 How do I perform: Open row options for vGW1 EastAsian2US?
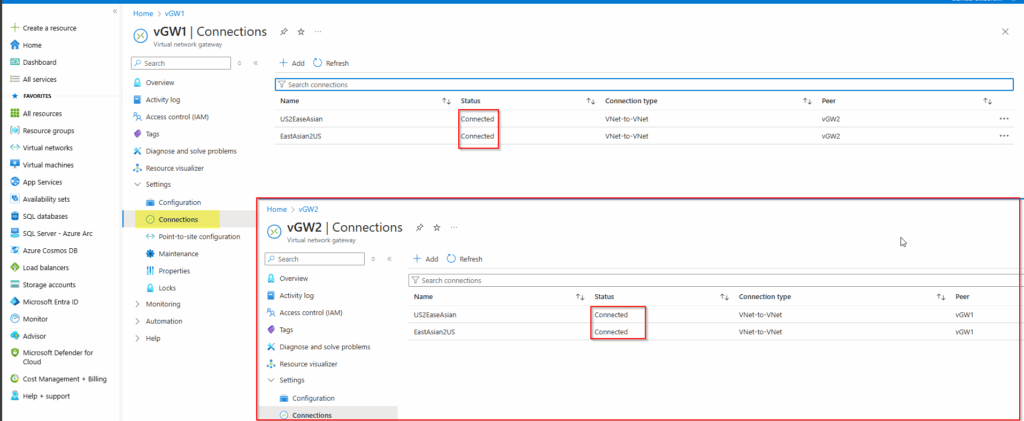tap(1004, 136)
